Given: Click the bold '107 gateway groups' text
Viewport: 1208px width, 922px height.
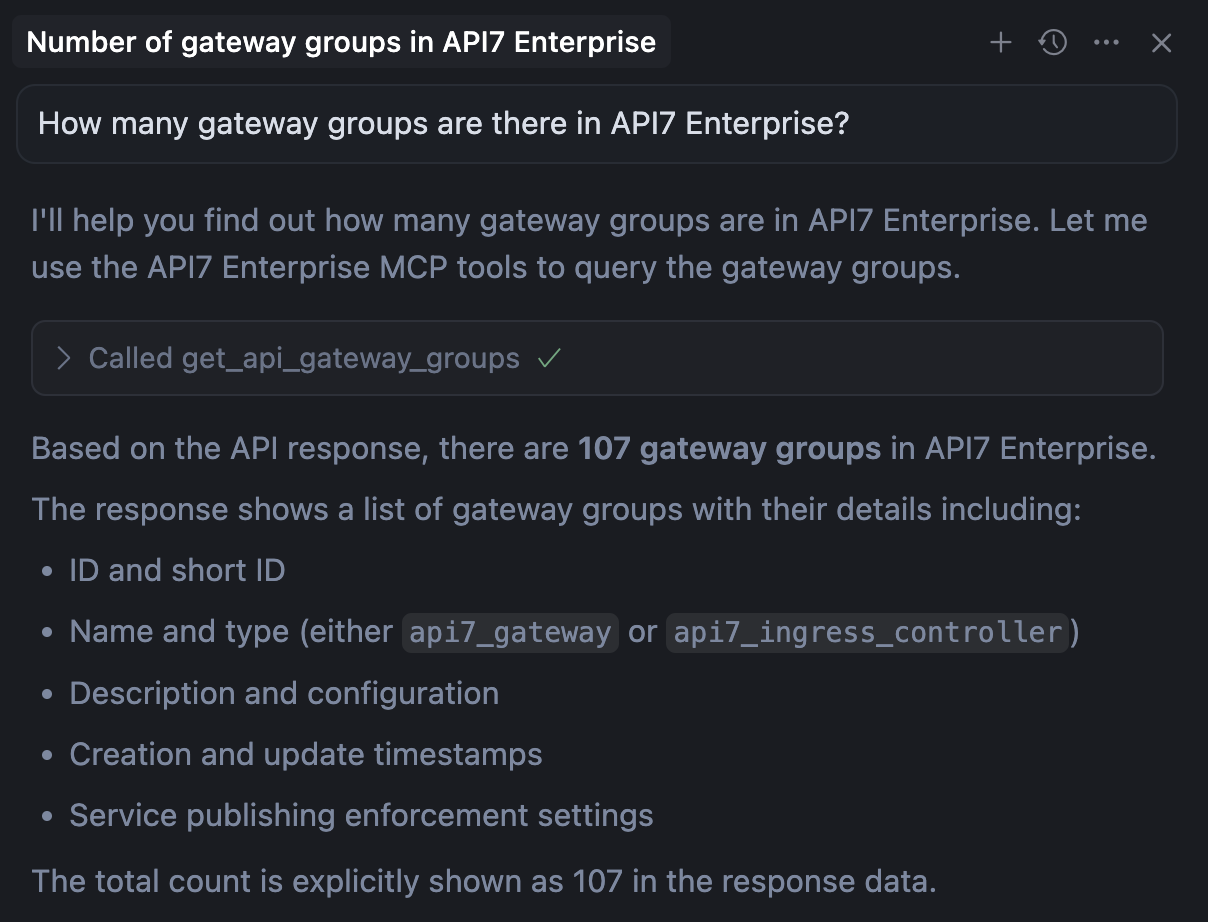Looking at the screenshot, I should (729, 448).
